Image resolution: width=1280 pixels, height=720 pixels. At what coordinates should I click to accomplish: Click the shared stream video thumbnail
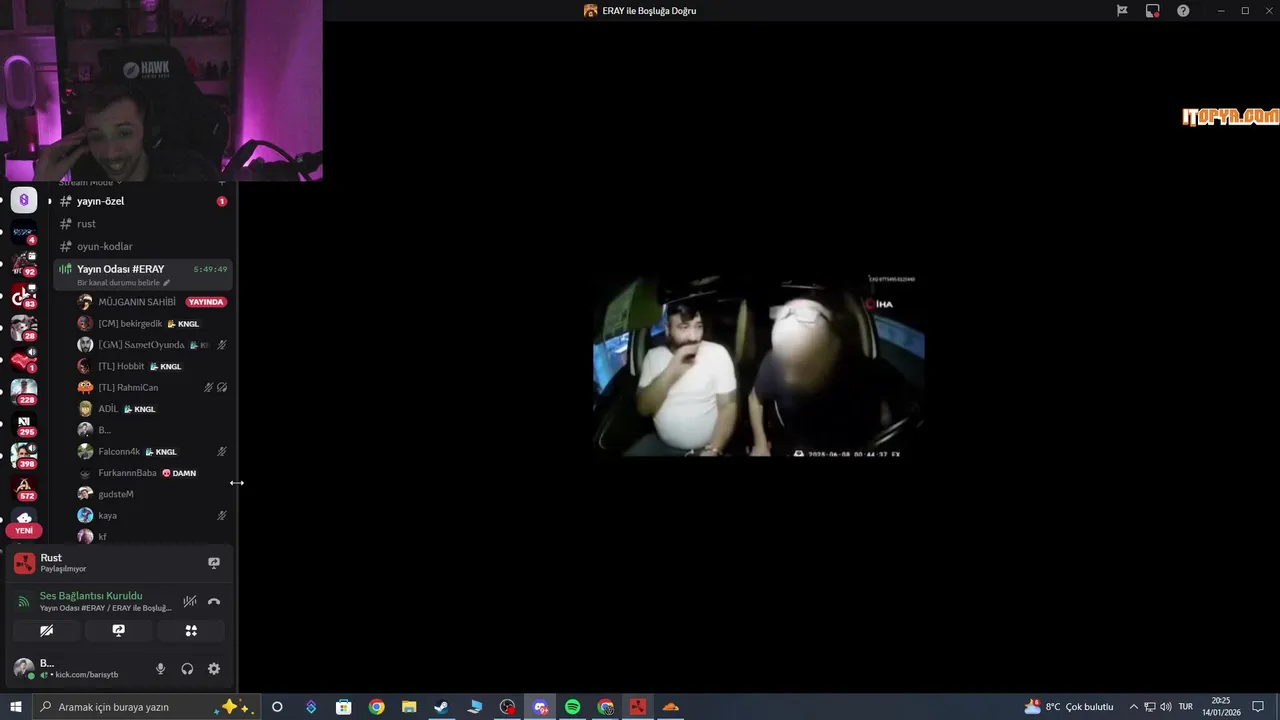759,365
